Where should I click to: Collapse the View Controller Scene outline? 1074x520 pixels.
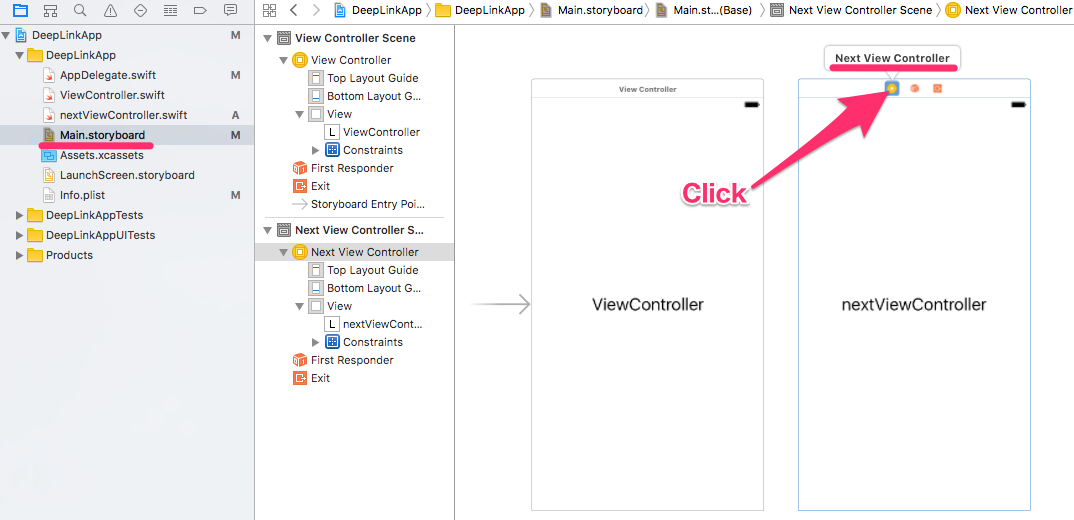click(x=268, y=38)
